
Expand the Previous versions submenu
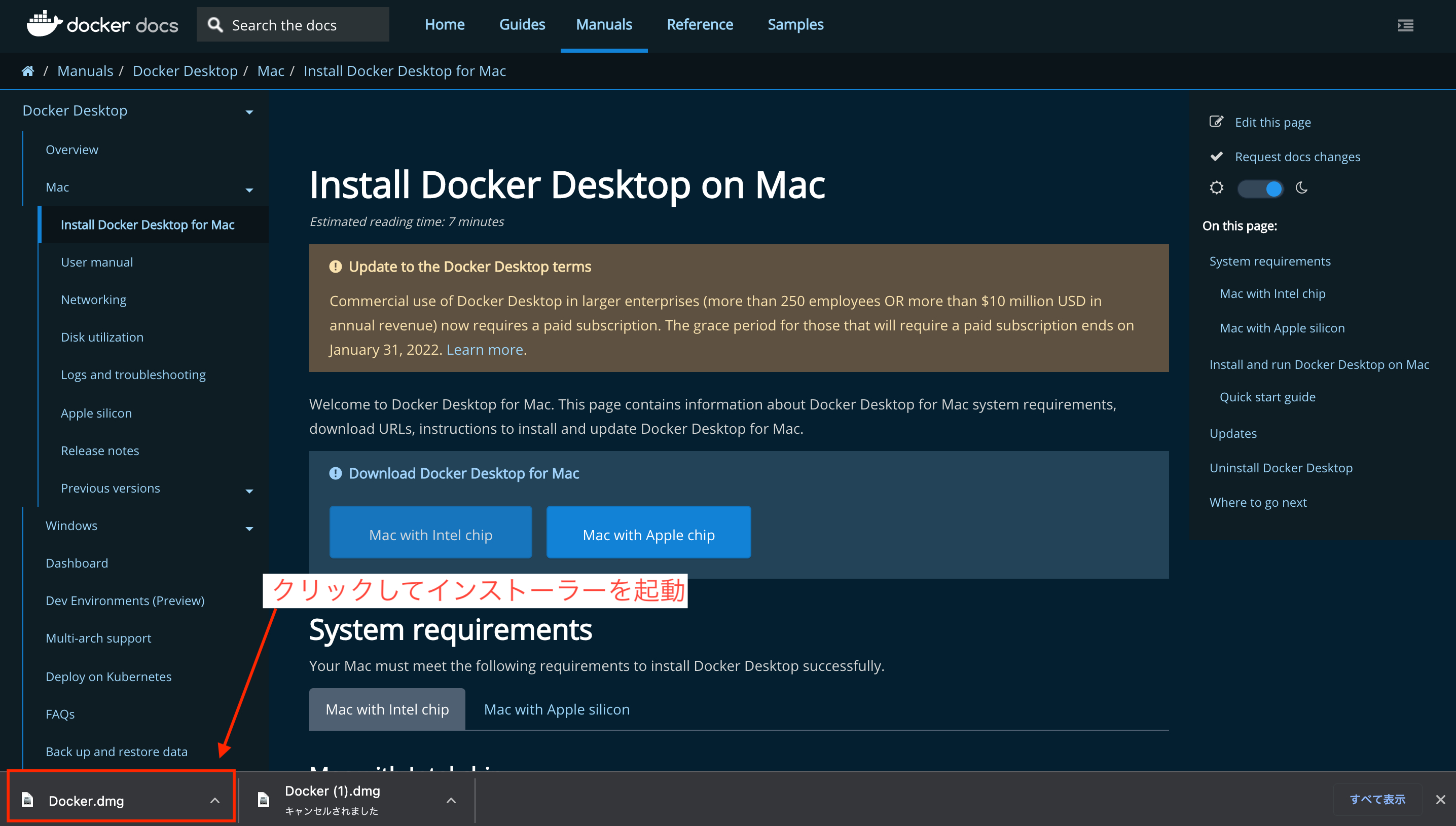[249, 490]
